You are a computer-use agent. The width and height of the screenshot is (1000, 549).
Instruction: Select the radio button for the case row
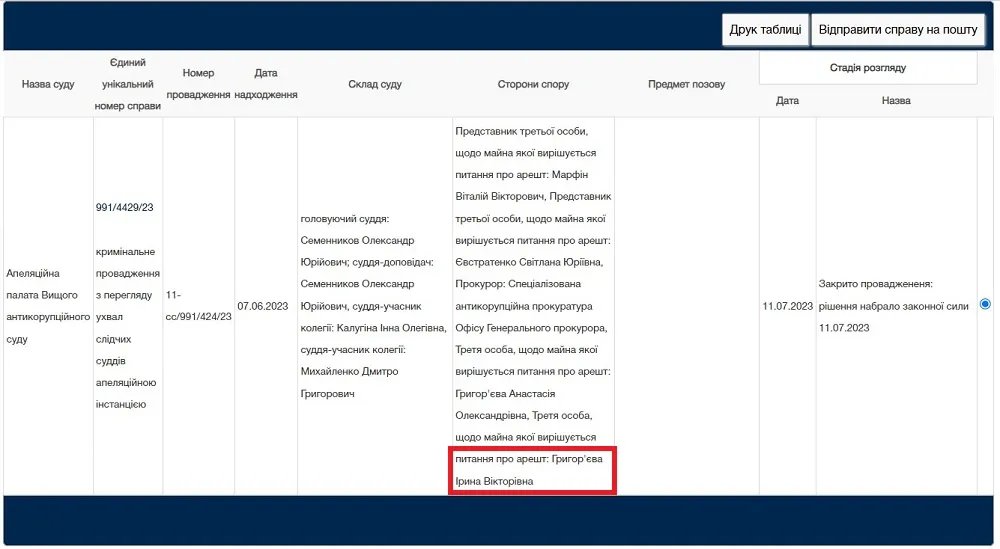[x=985, y=304]
